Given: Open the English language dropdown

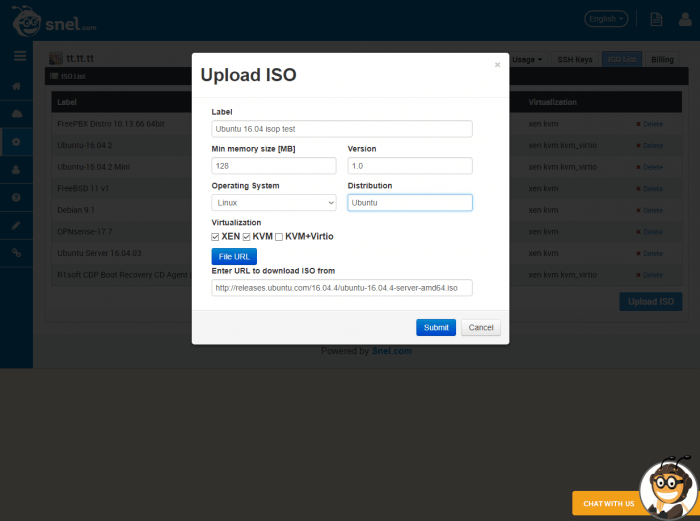Looking at the screenshot, I should pos(606,19).
